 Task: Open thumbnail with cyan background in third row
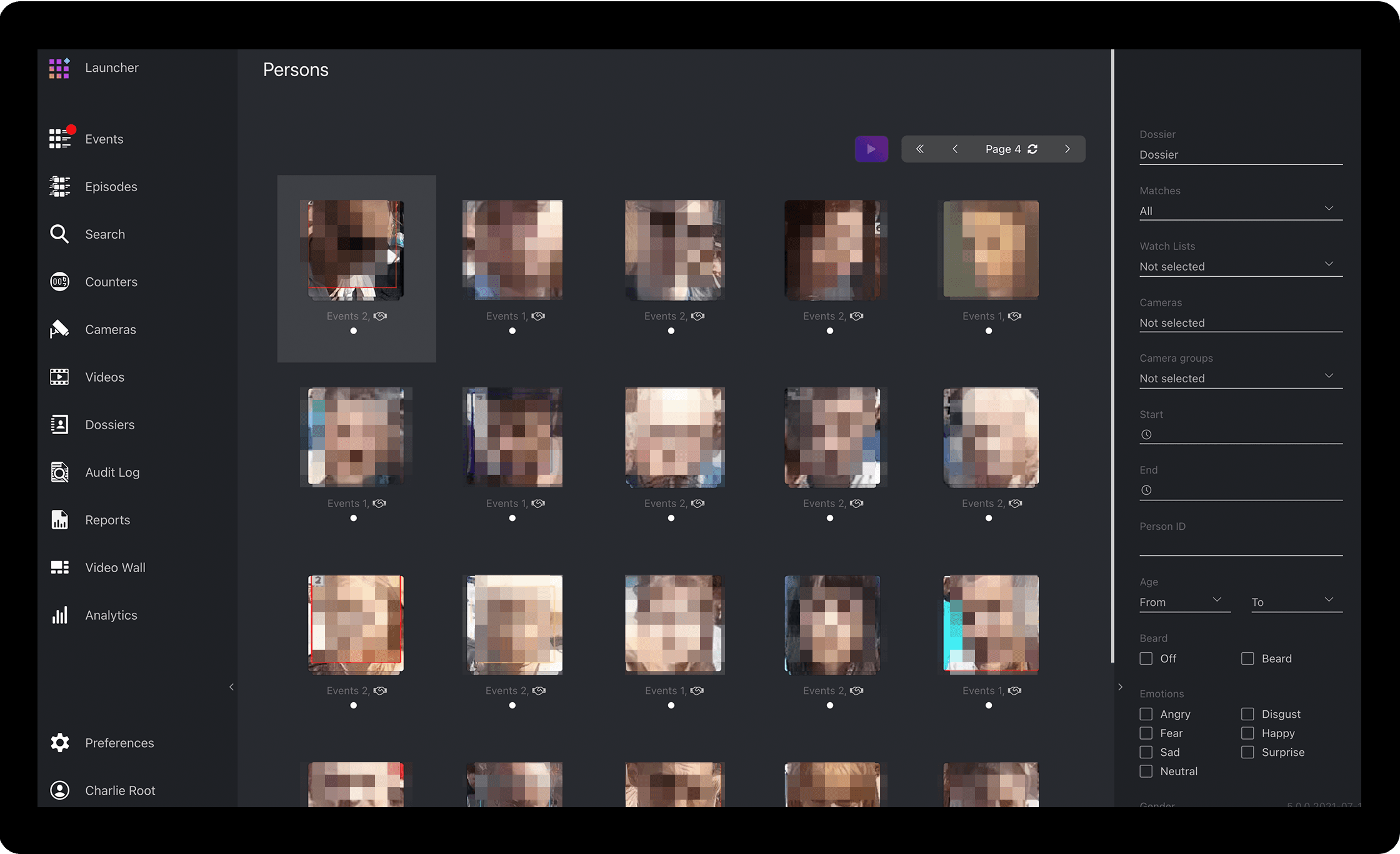coord(991,624)
